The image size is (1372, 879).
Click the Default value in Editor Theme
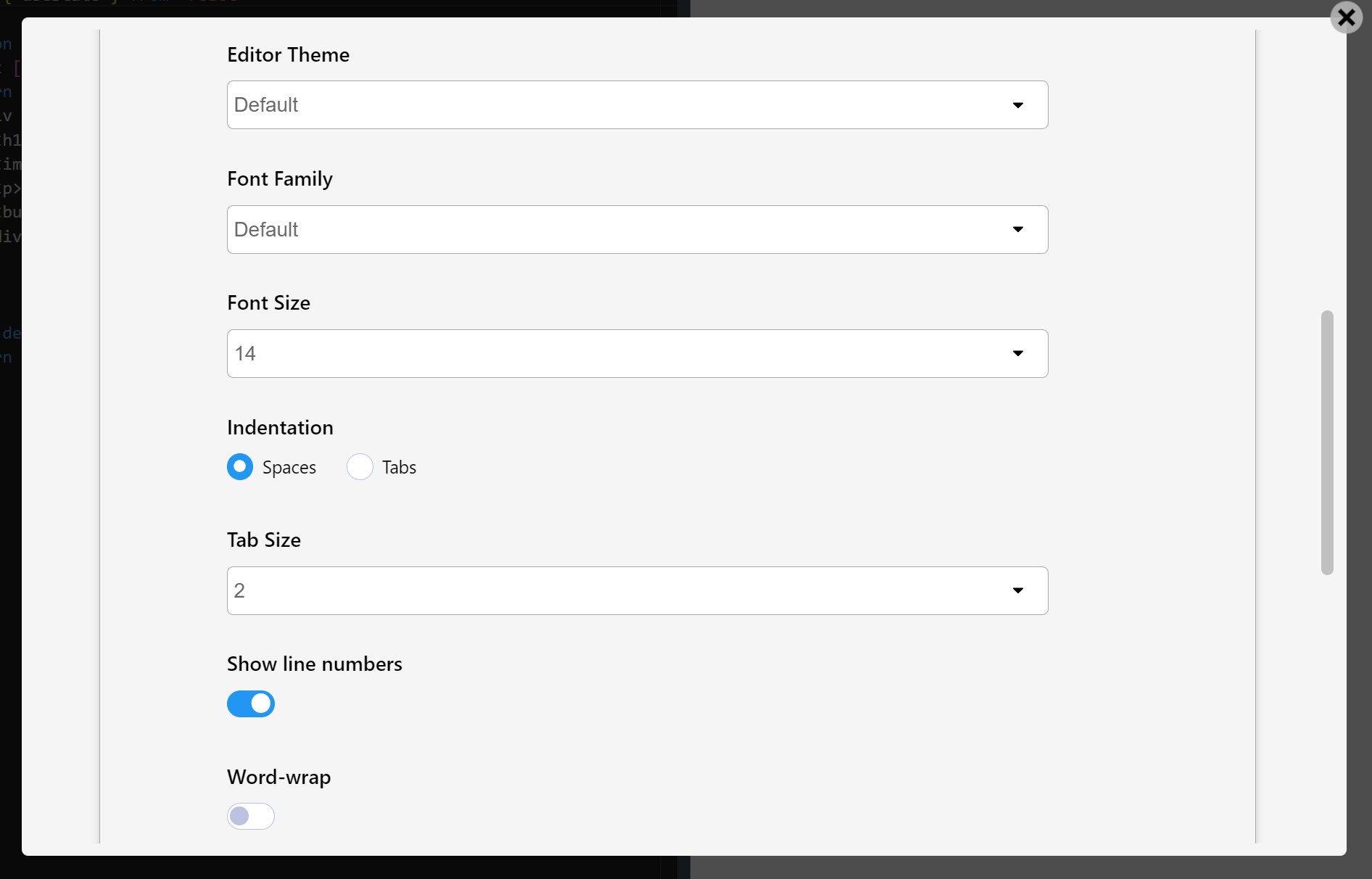tap(266, 104)
